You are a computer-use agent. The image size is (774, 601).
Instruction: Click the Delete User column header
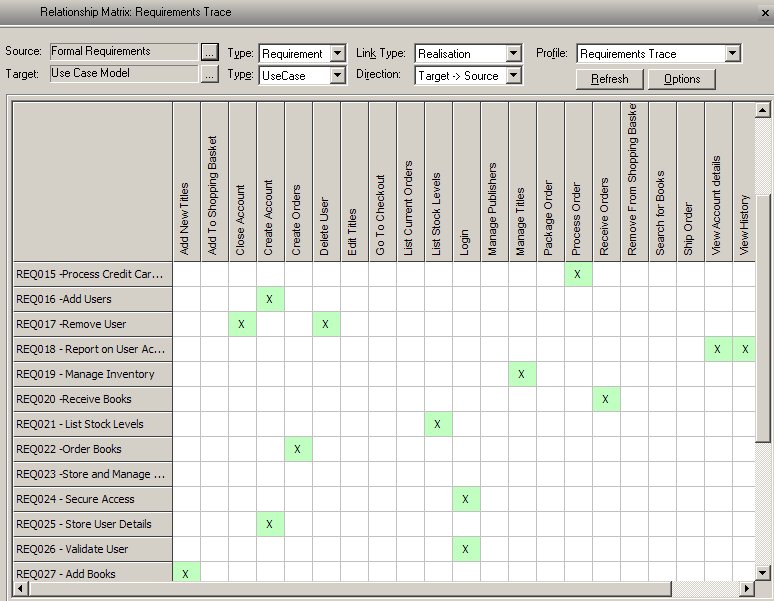(326, 182)
